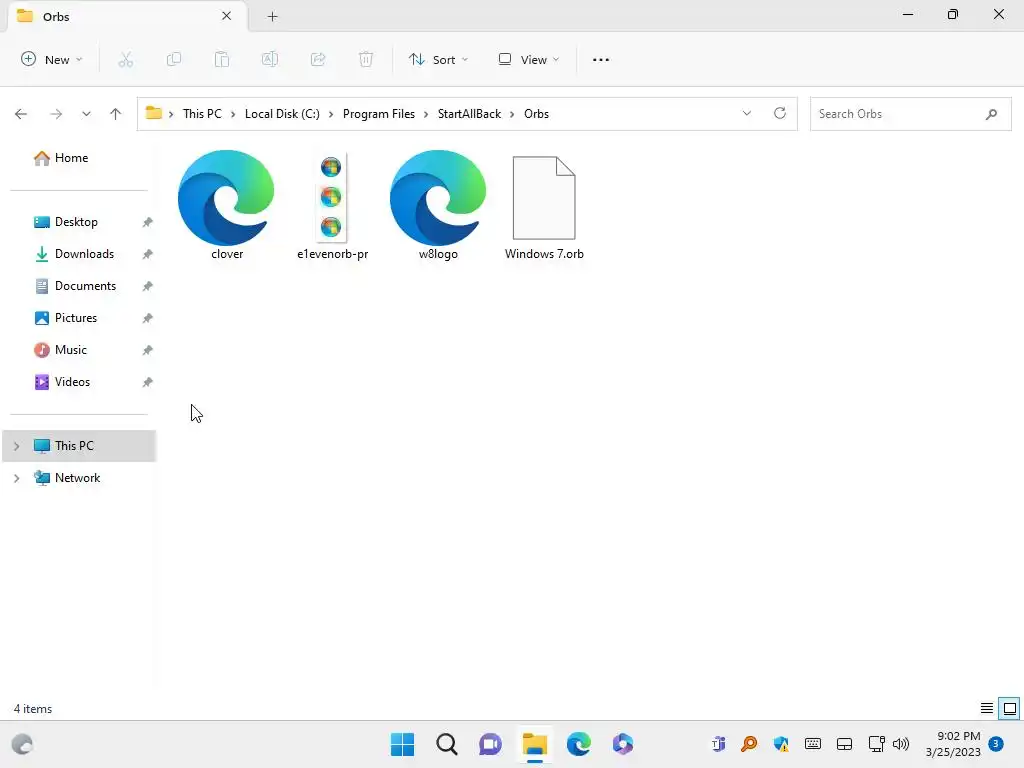
Task: Open notification center badge showing 3
Action: pyautogui.click(x=996, y=743)
